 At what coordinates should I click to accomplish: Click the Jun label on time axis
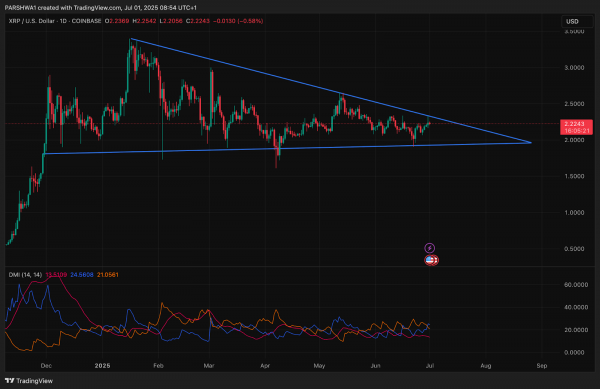tap(375, 366)
